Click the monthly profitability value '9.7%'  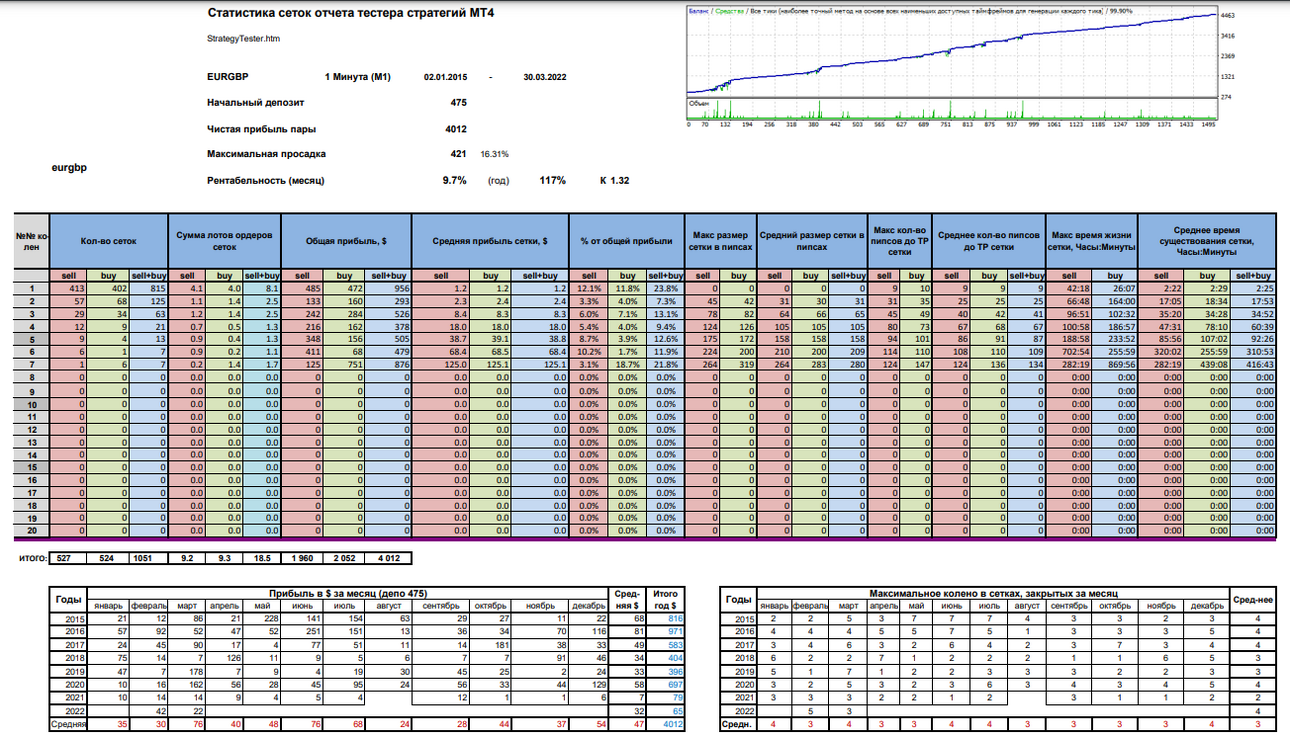click(x=455, y=181)
